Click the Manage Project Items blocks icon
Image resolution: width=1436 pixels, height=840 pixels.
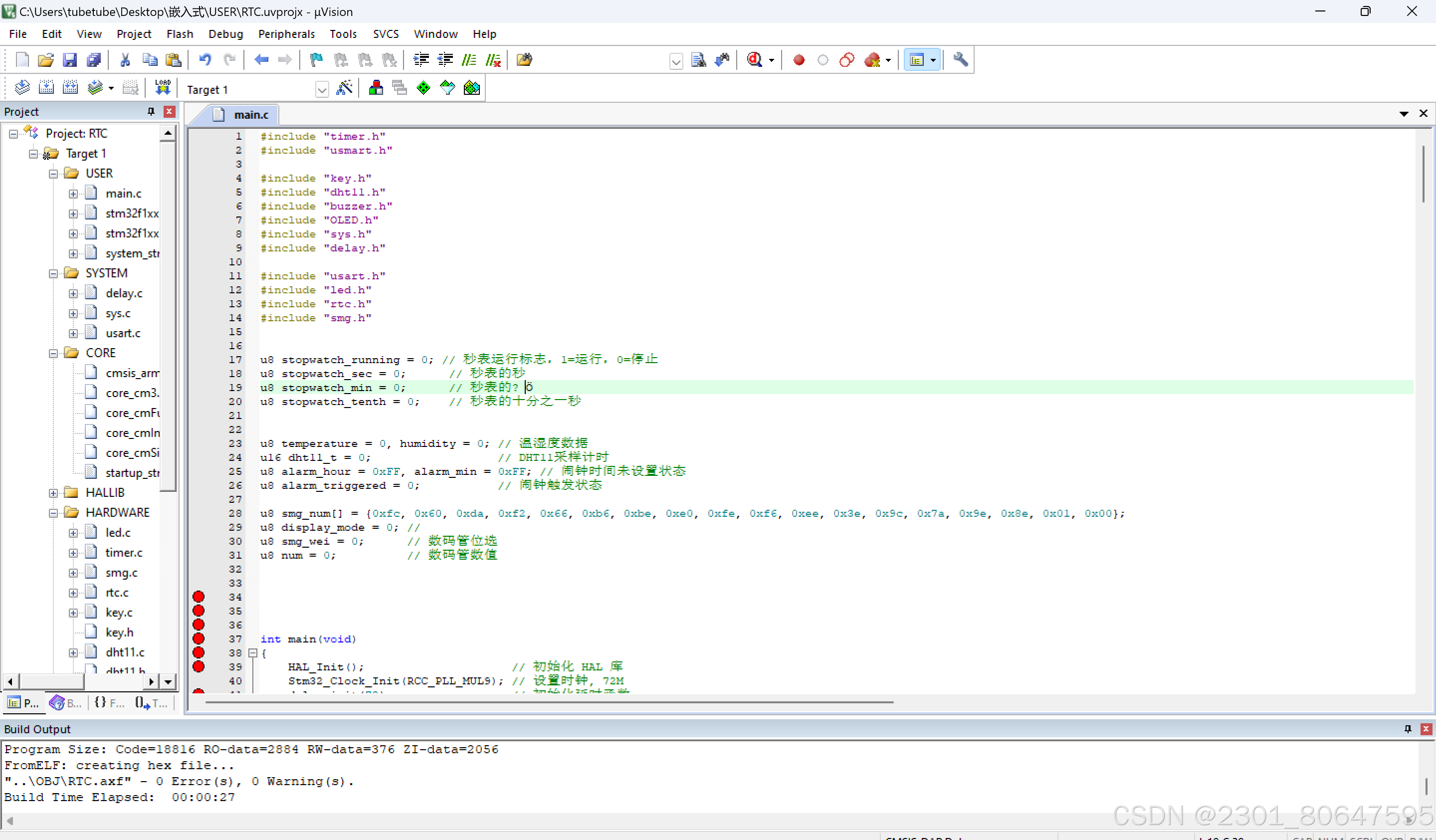point(376,88)
